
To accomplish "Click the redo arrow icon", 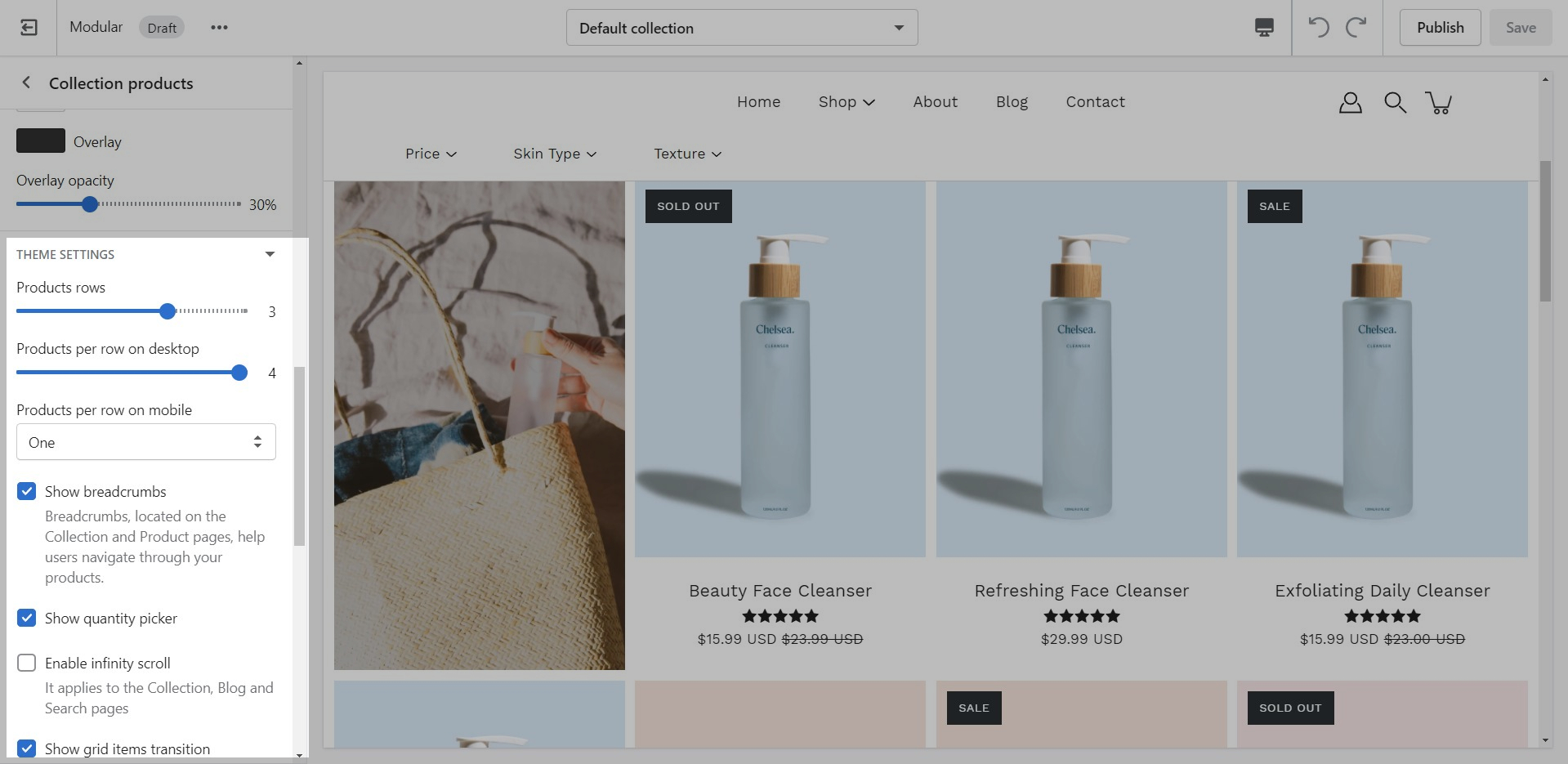I will [x=1356, y=28].
